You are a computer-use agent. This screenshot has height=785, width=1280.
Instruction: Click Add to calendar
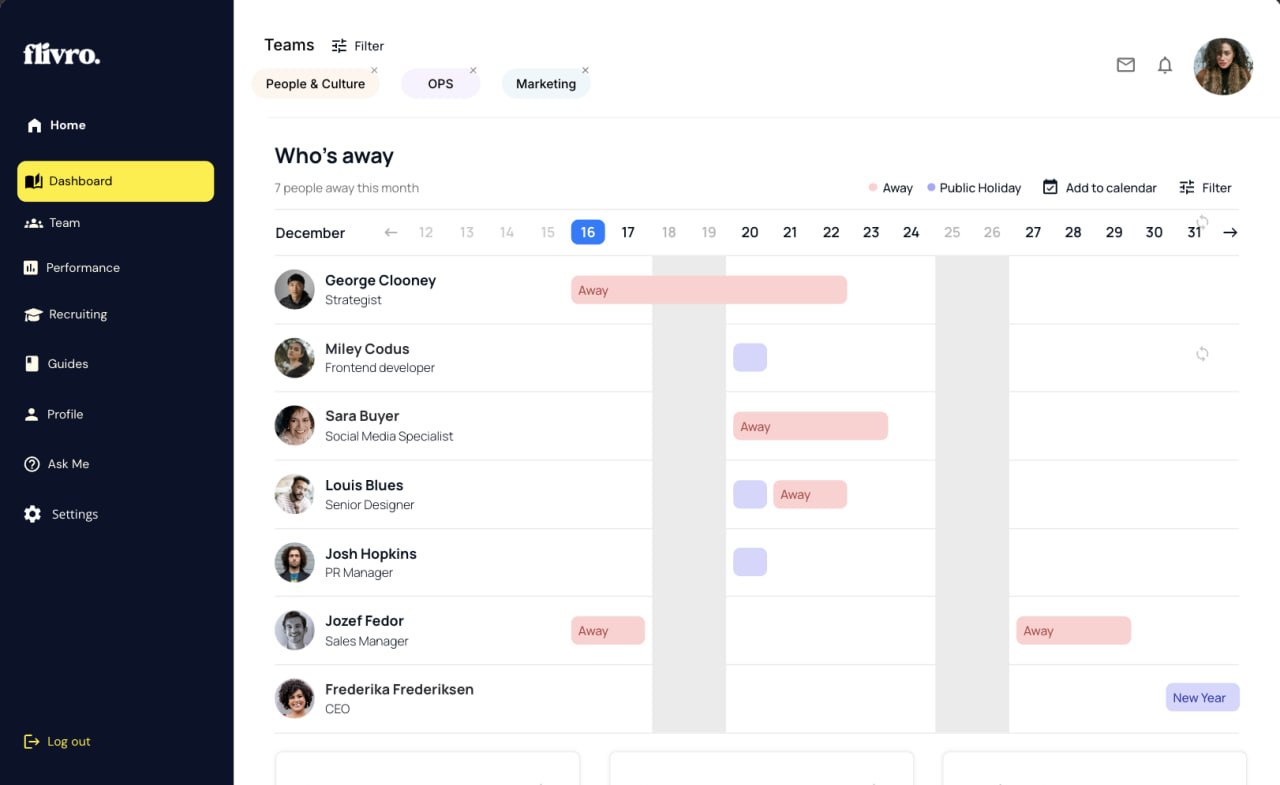coord(1099,187)
